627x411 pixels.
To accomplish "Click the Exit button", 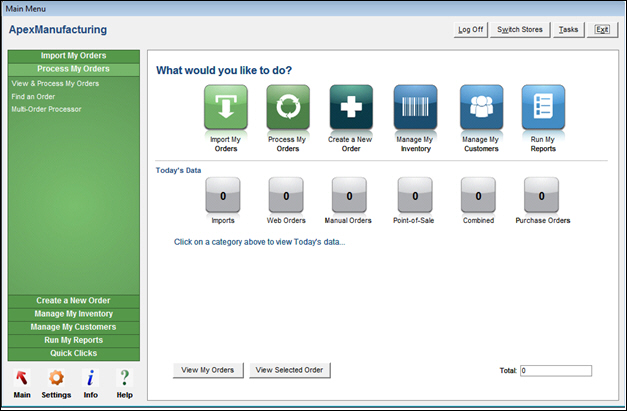I will click(x=602, y=30).
